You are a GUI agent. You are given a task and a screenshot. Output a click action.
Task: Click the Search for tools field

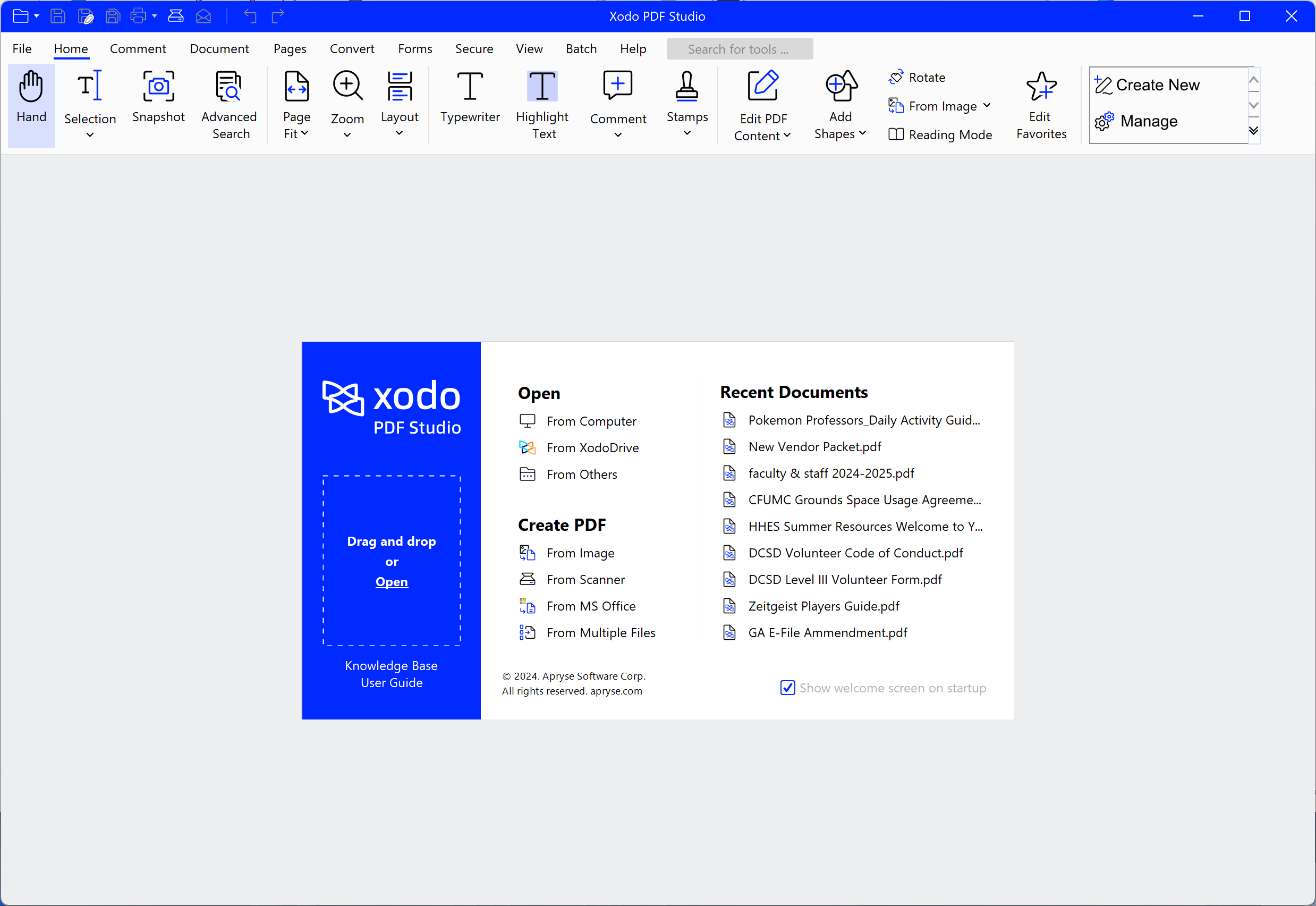click(x=738, y=49)
